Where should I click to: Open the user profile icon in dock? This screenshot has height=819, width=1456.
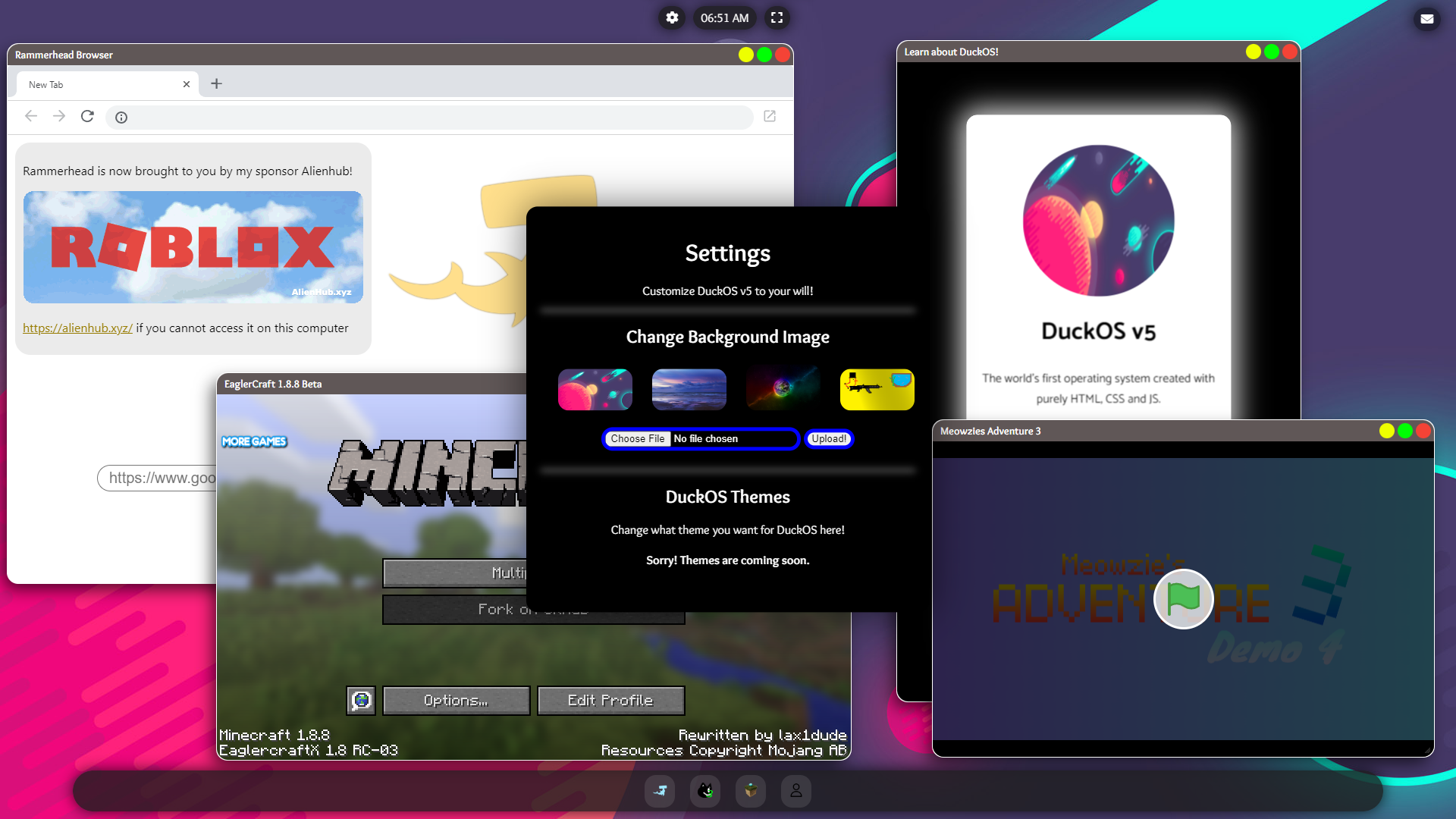pos(796,791)
